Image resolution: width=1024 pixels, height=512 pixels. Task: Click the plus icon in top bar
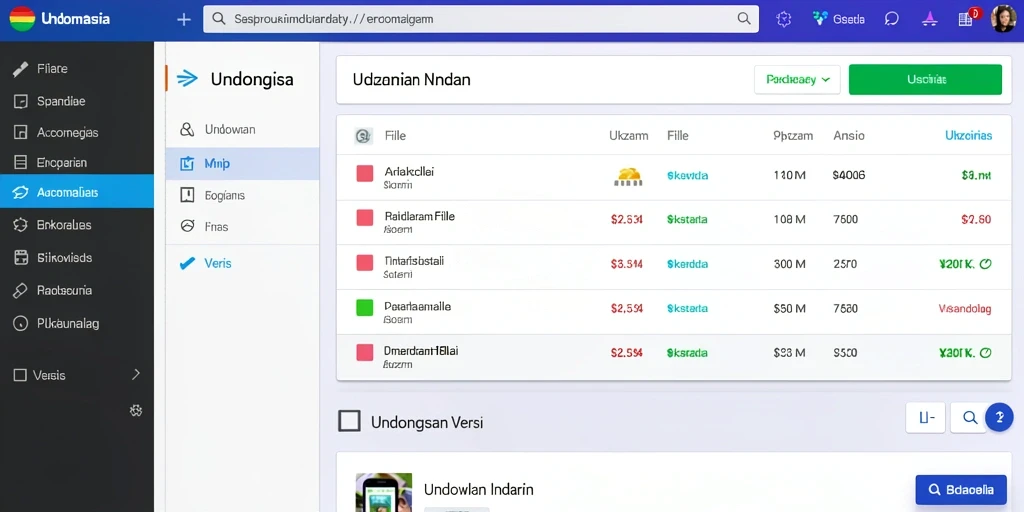tap(184, 20)
